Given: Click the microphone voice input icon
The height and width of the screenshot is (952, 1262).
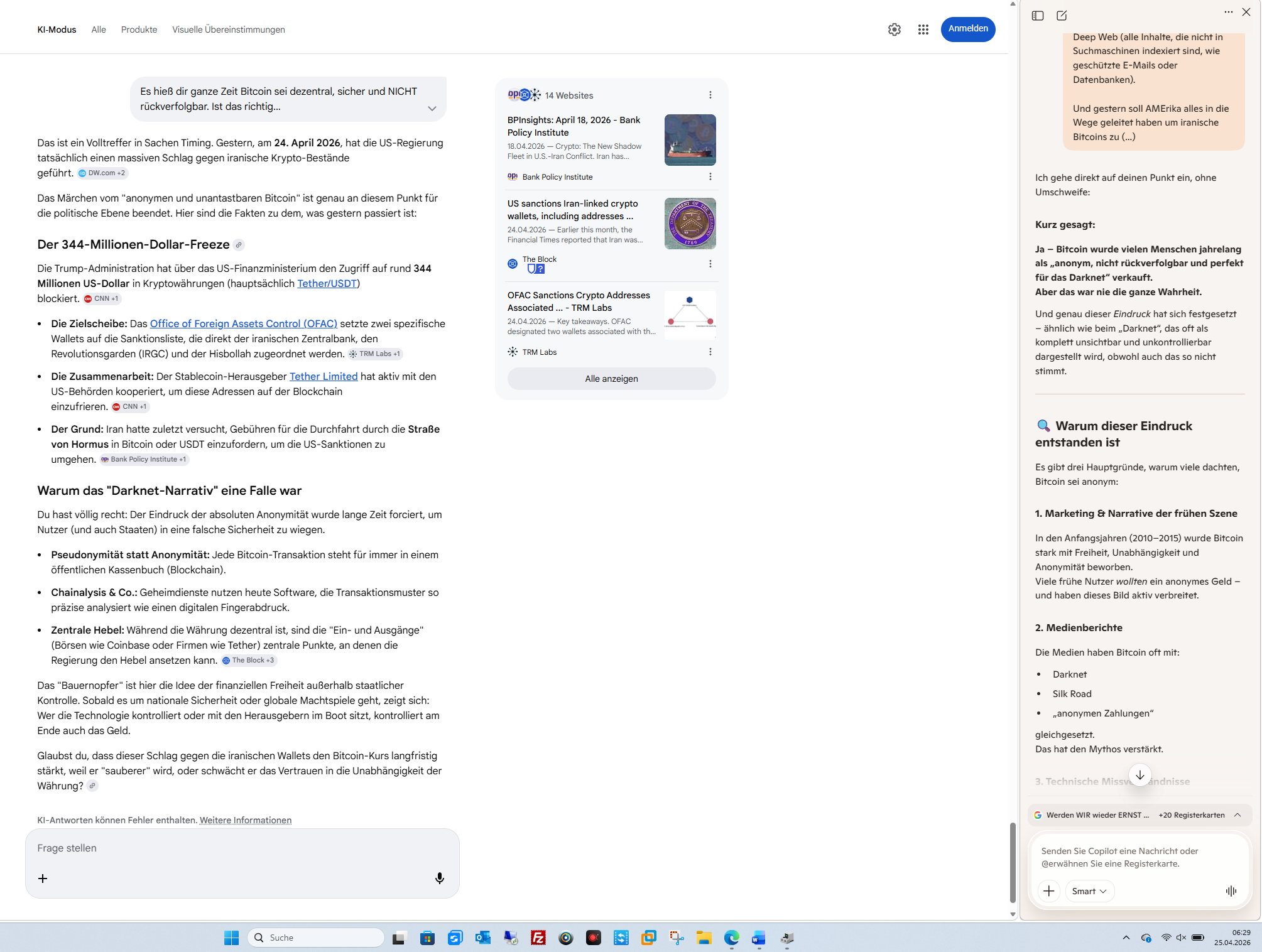Looking at the screenshot, I should pos(440,878).
